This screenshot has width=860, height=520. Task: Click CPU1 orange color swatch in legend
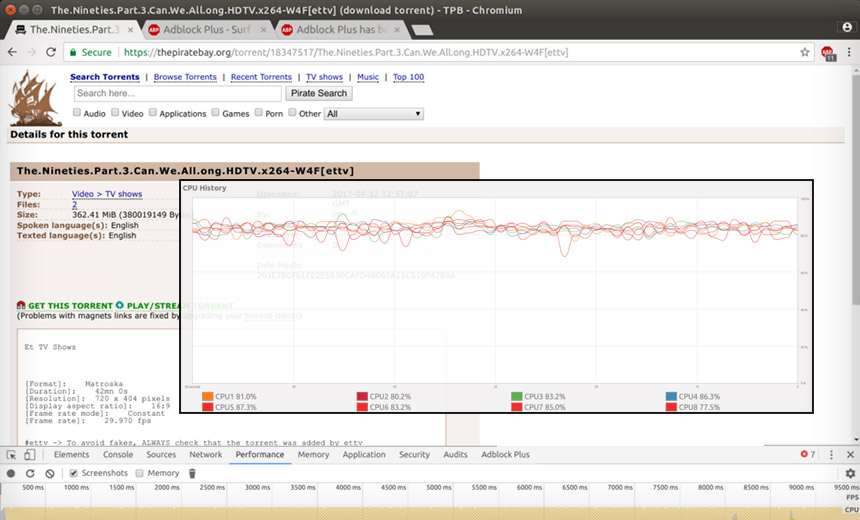207,397
